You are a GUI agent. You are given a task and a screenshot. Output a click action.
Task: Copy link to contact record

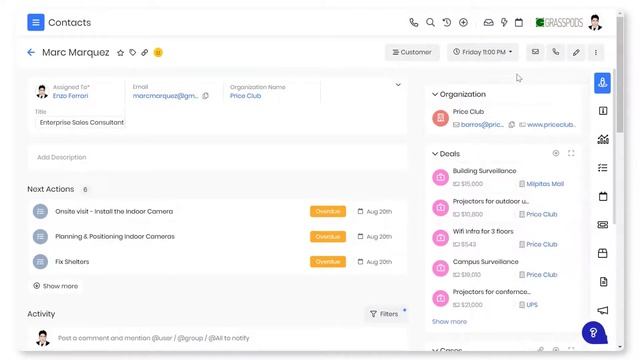pyautogui.click(x=144, y=52)
